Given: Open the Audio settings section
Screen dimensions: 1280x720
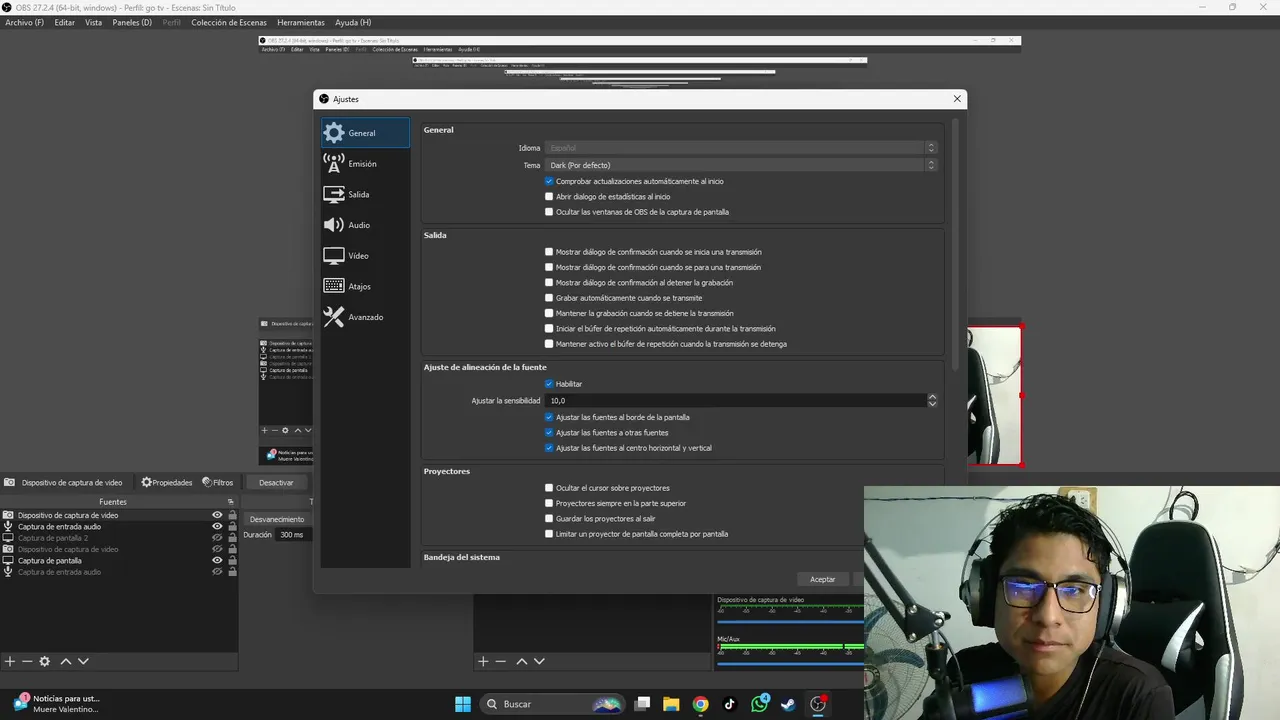Looking at the screenshot, I should (x=365, y=225).
